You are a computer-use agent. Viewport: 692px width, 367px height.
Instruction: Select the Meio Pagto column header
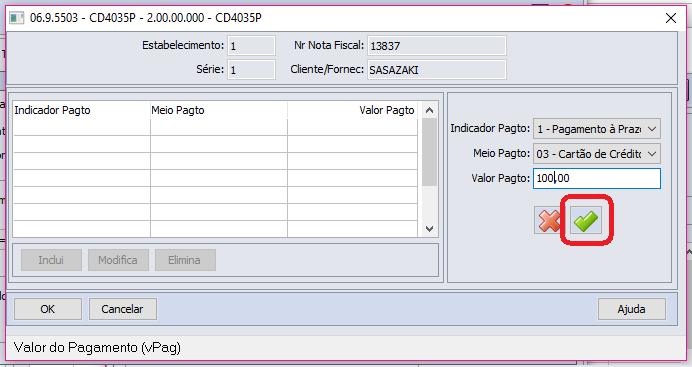click(219, 110)
